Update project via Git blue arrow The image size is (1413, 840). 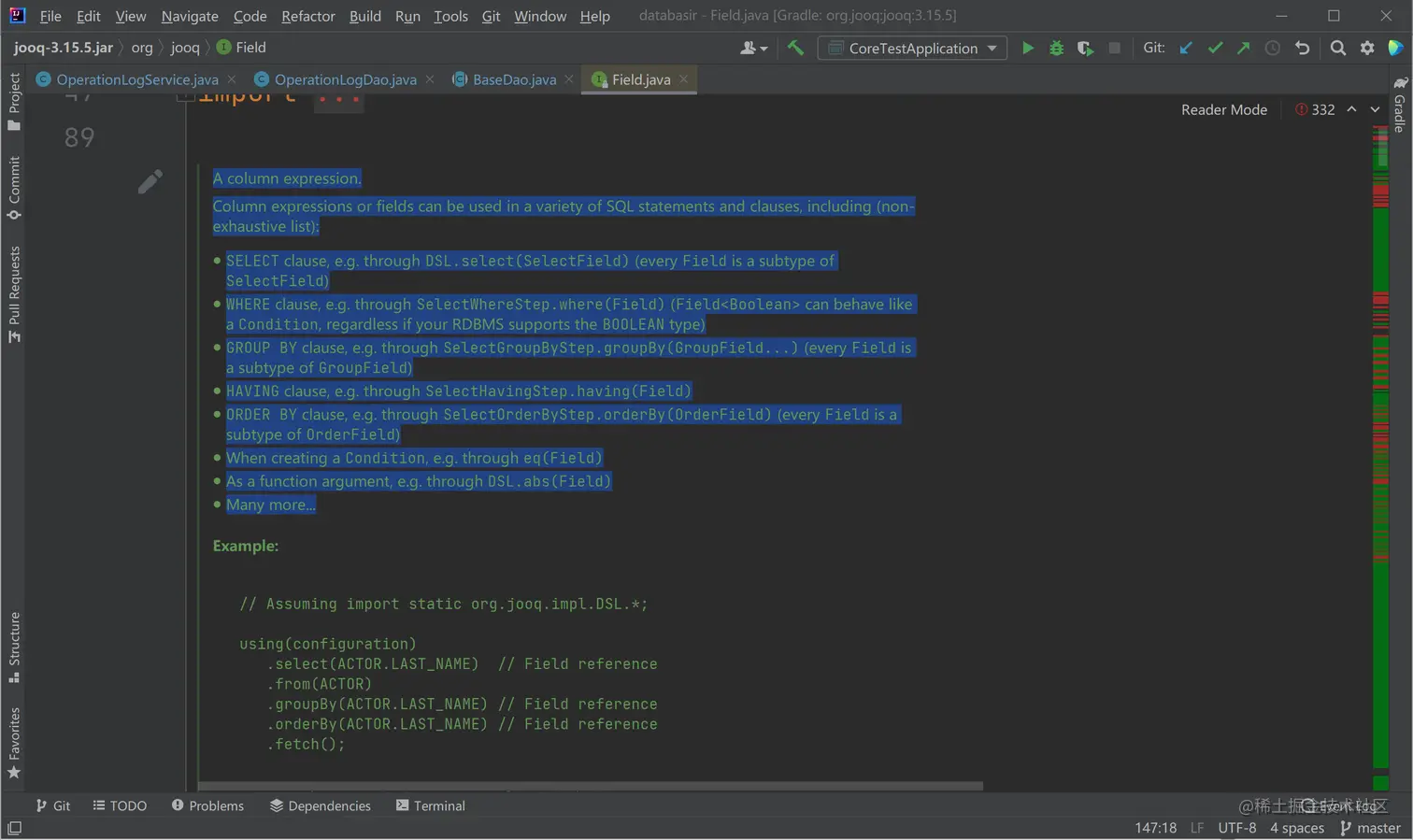1186,48
